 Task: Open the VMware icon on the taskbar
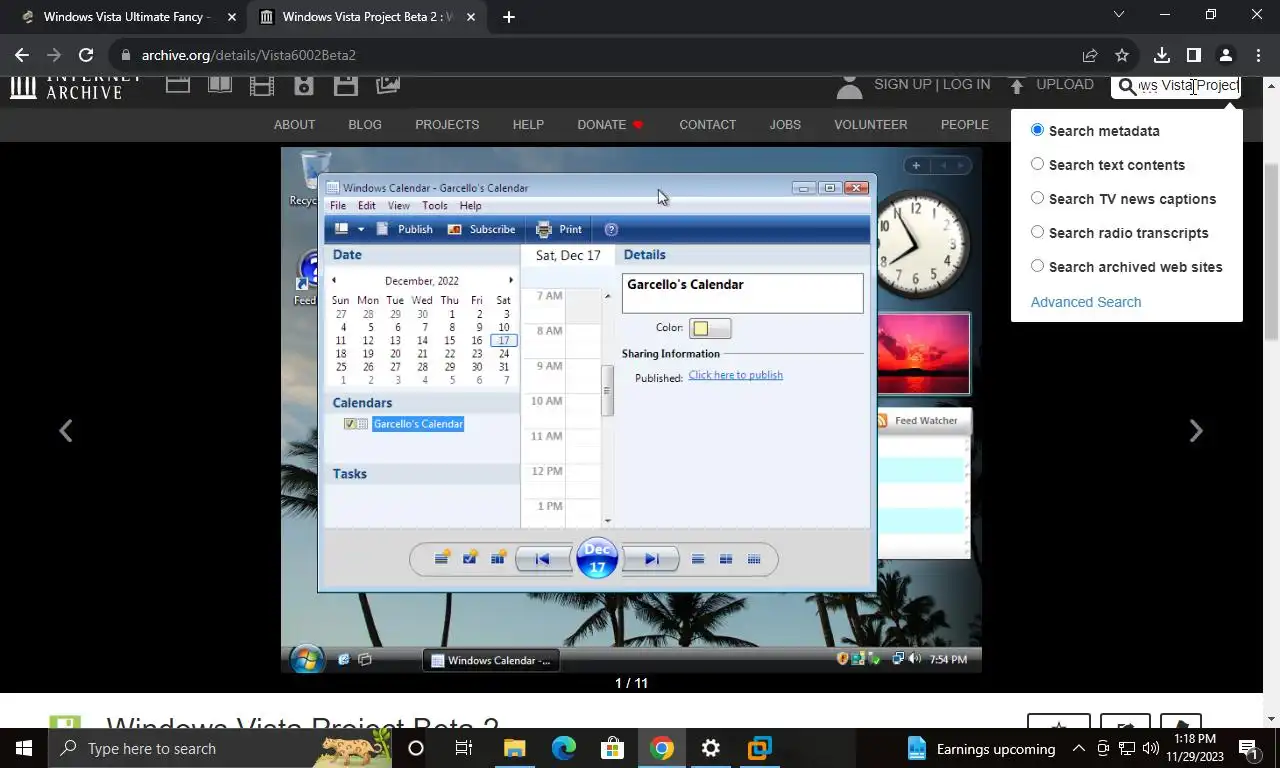click(759, 748)
